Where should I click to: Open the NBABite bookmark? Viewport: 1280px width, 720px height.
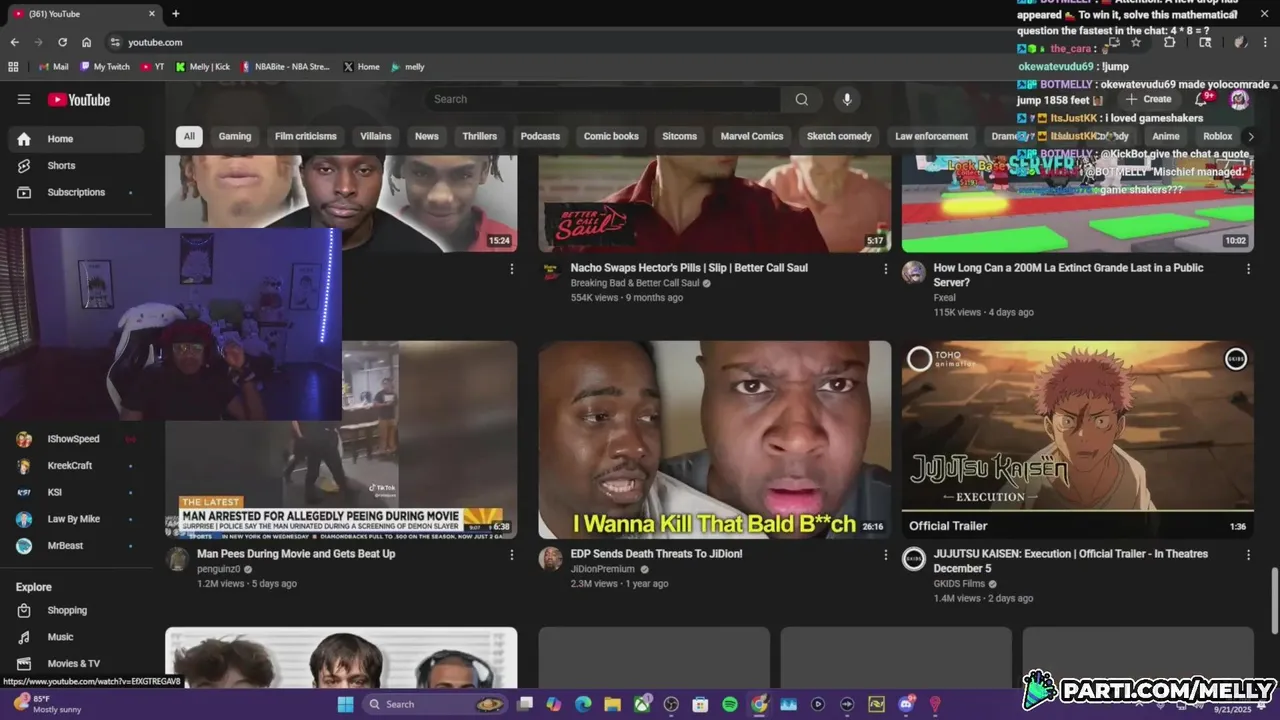coord(284,67)
